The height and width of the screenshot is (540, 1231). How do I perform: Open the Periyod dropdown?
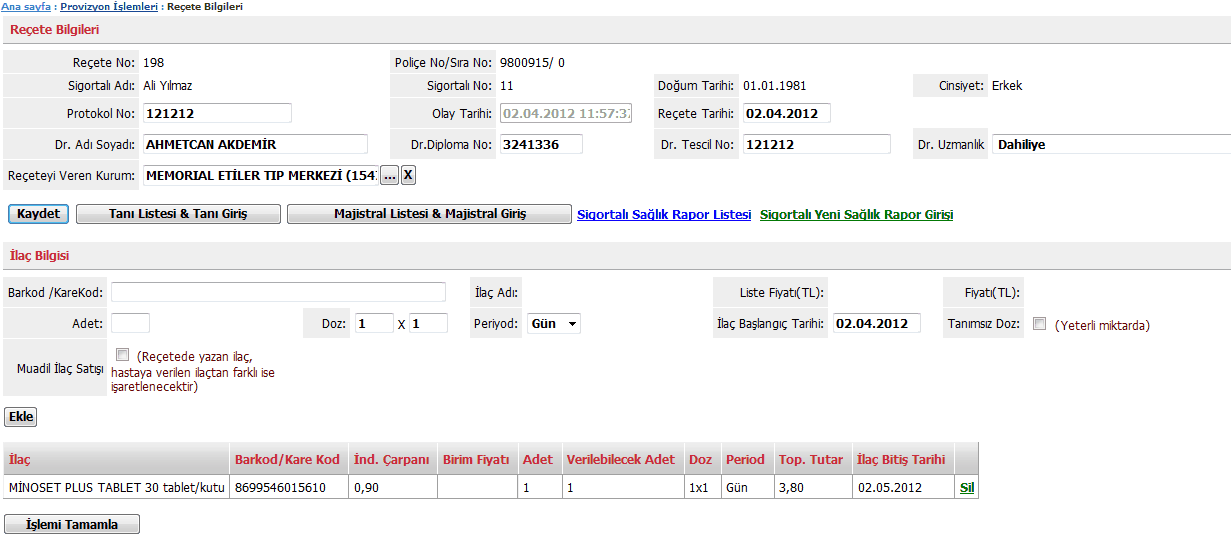pos(554,324)
